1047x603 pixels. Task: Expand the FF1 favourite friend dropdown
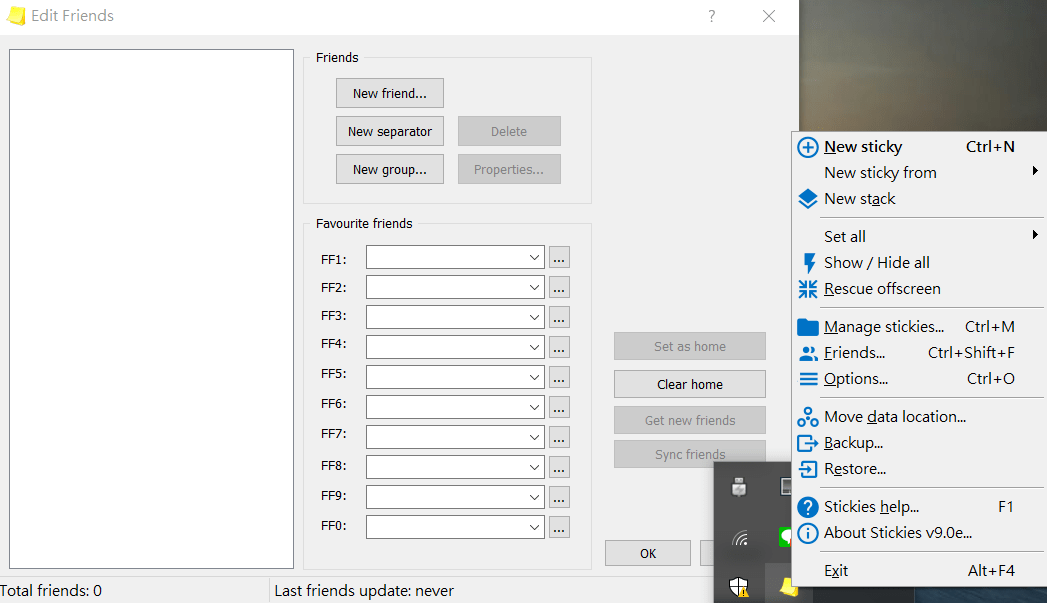534,258
